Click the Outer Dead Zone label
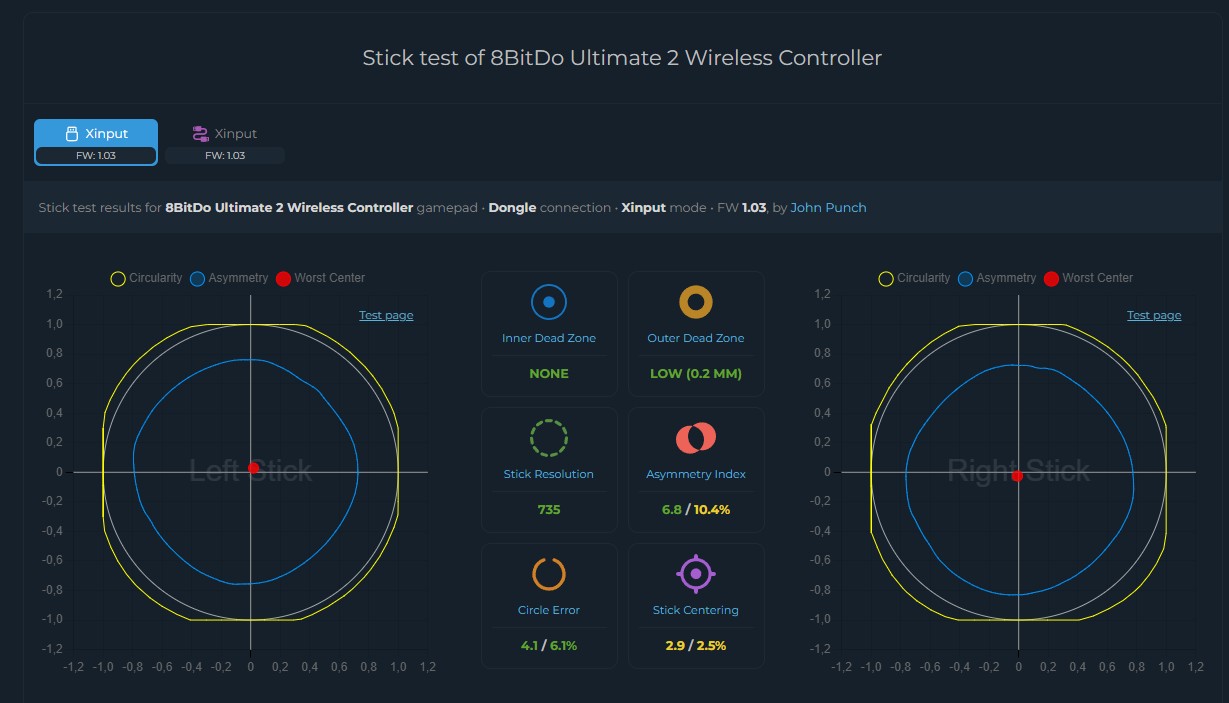 [696, 339]
